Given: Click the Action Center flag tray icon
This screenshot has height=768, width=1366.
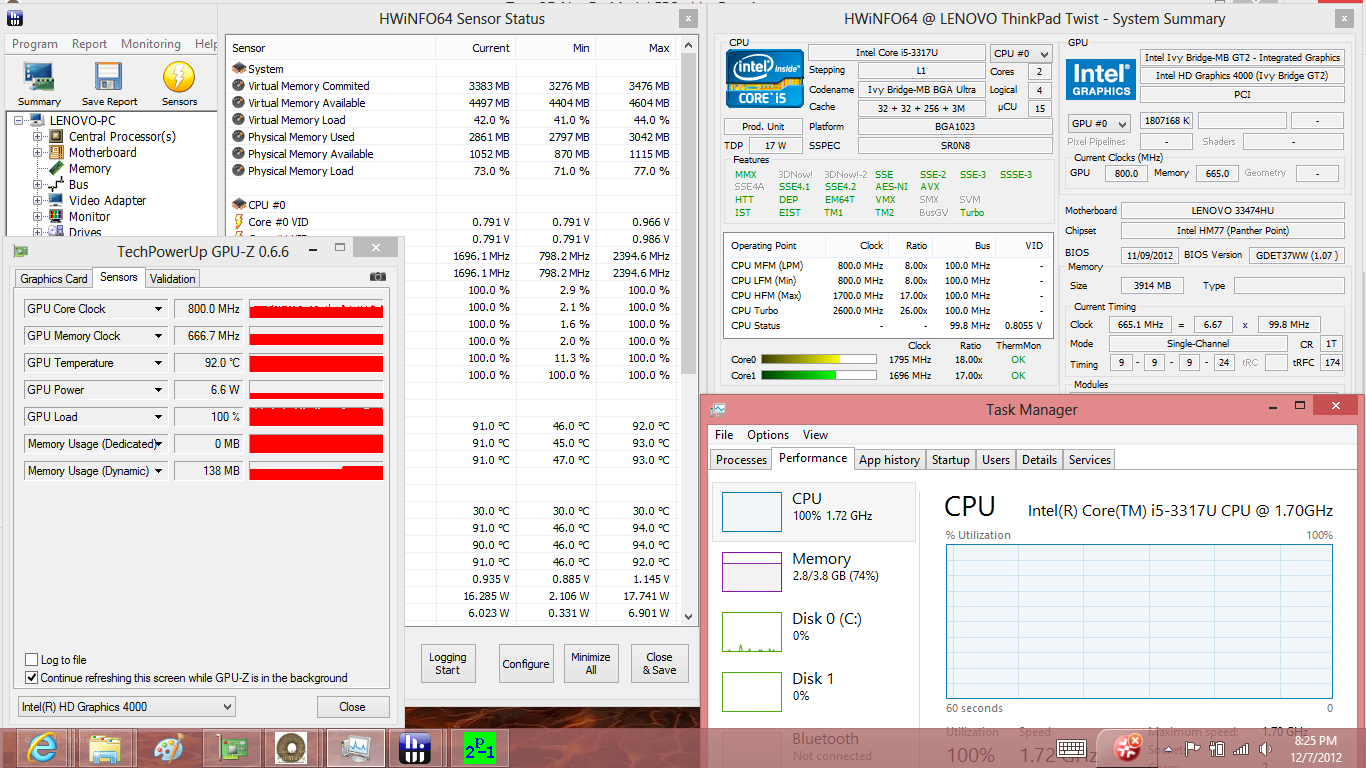Looking at the screenshot, I should coord(1193,748).
